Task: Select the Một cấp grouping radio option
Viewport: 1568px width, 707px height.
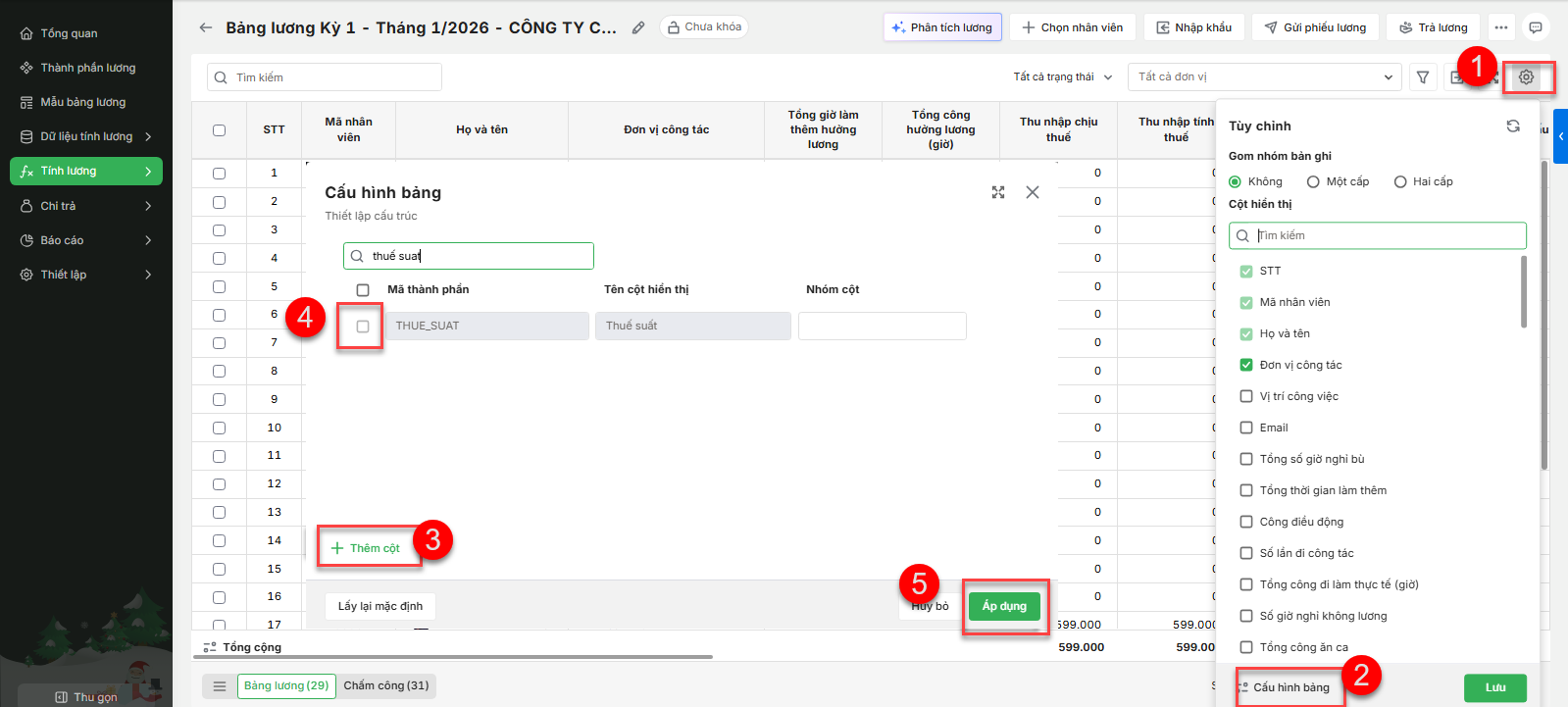Action: click(1313, 181)
